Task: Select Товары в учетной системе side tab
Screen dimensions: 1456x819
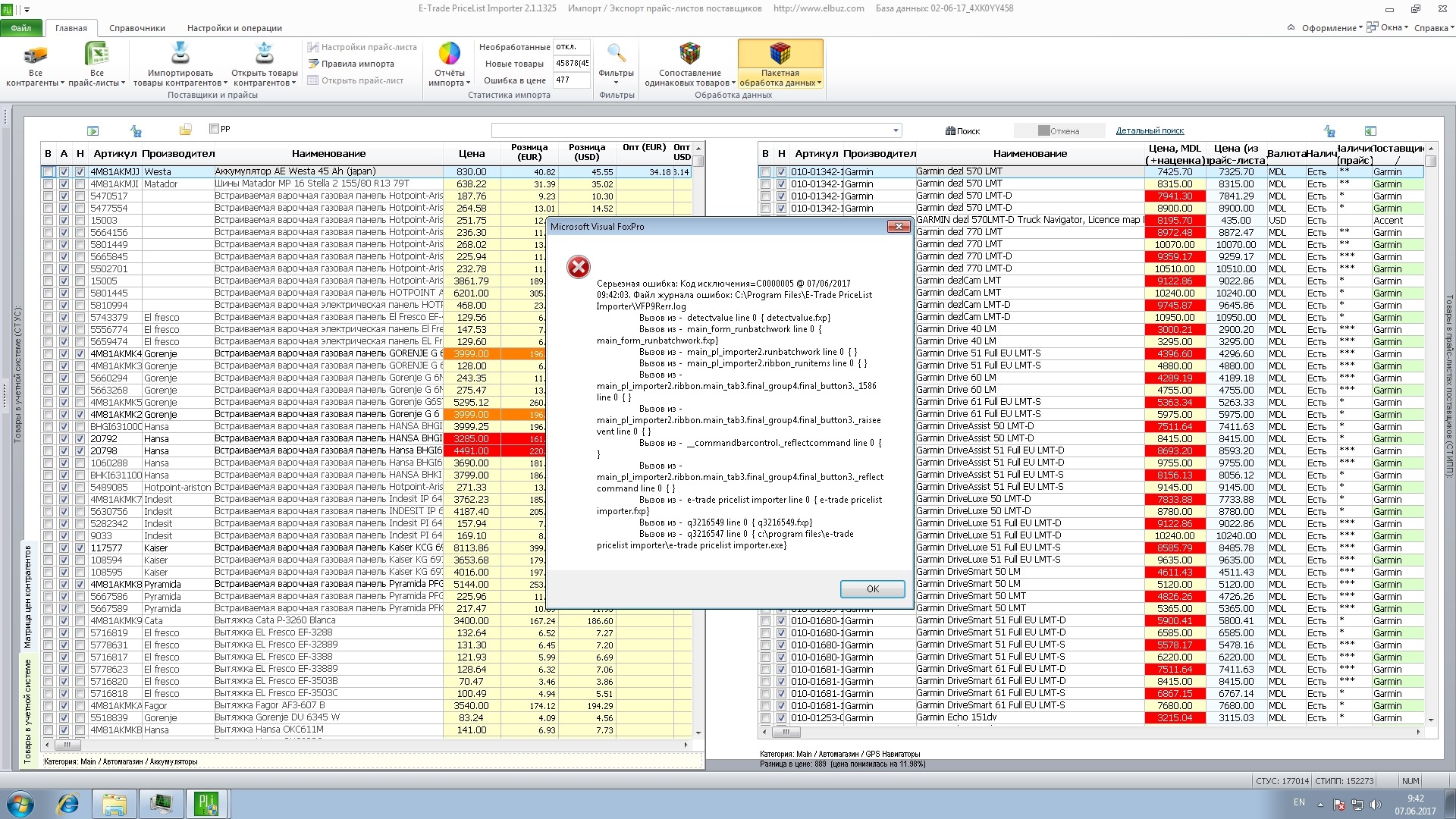Action: (x=28, y=711)
